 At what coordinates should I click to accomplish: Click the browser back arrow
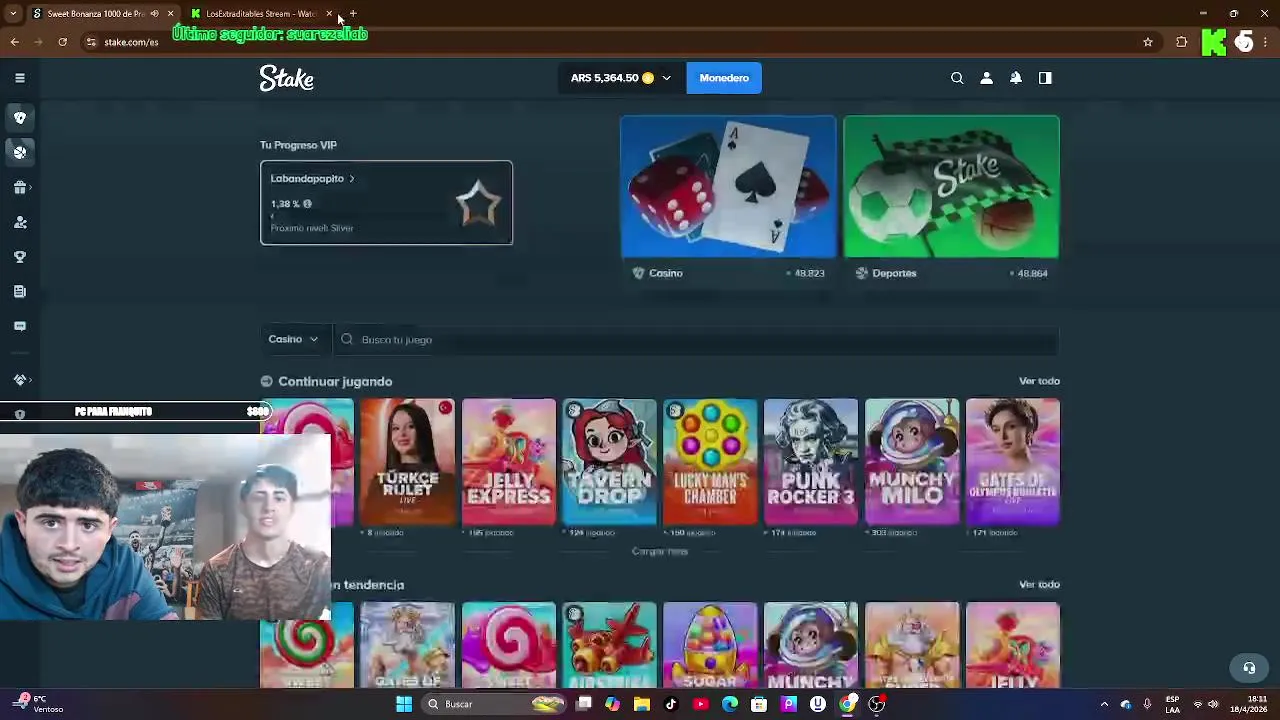(14, 42)
